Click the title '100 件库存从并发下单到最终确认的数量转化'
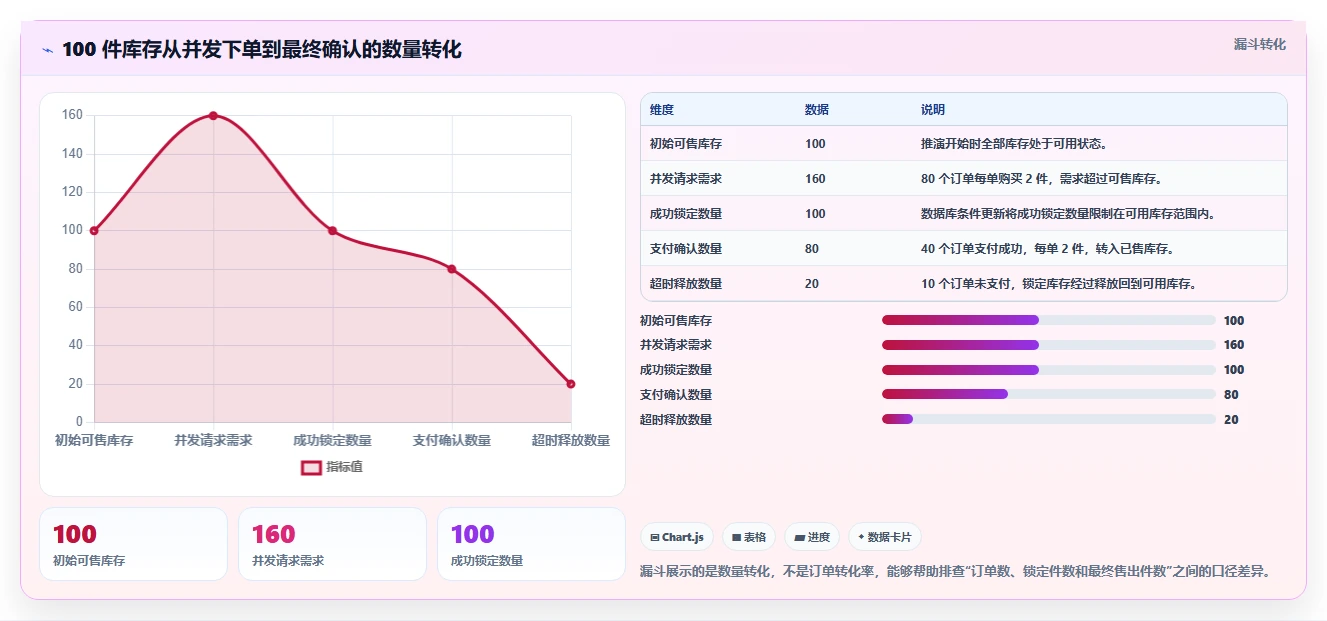The image size is (1327, 621). point(262,50)
